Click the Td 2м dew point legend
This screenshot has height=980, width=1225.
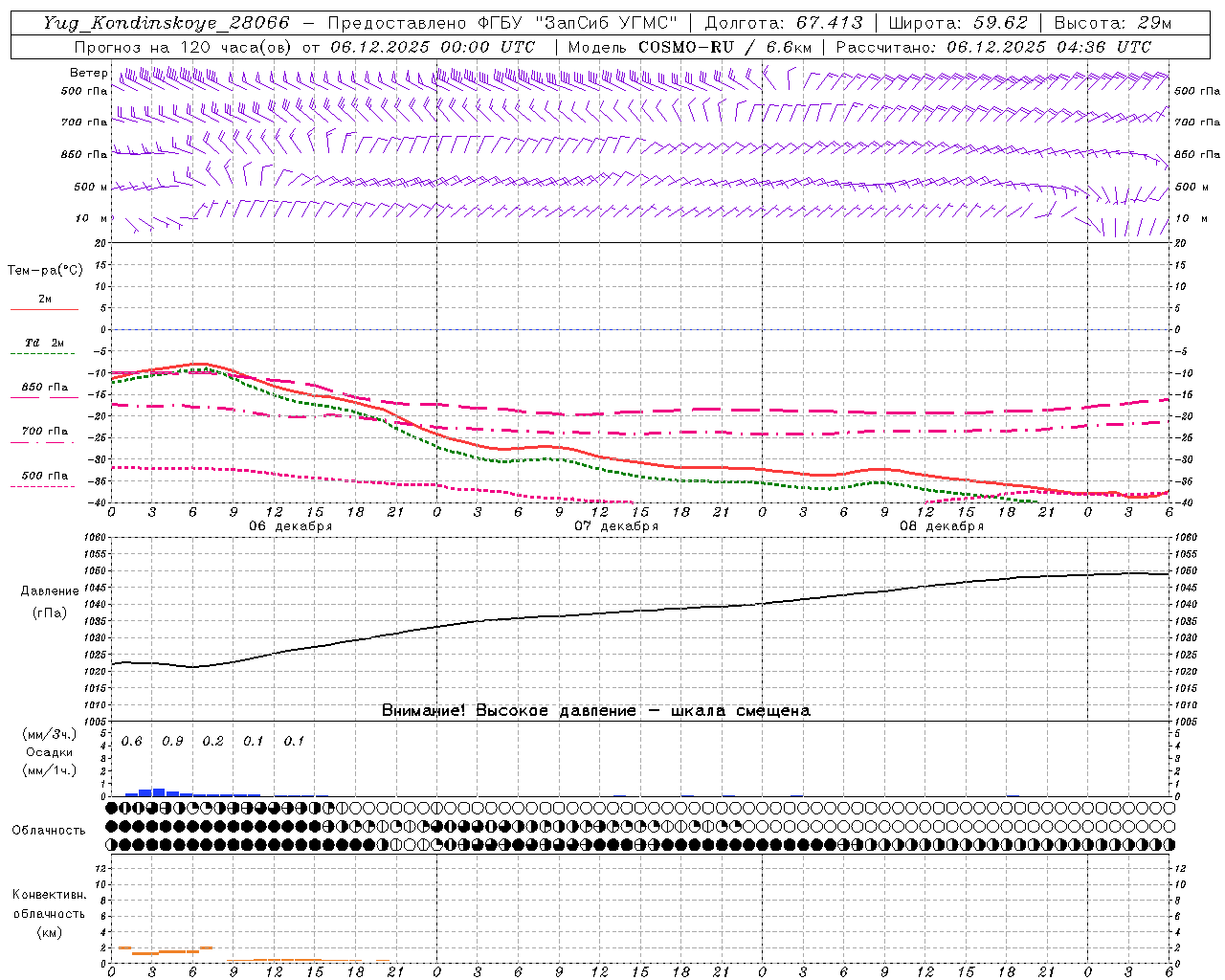(44, 343)
